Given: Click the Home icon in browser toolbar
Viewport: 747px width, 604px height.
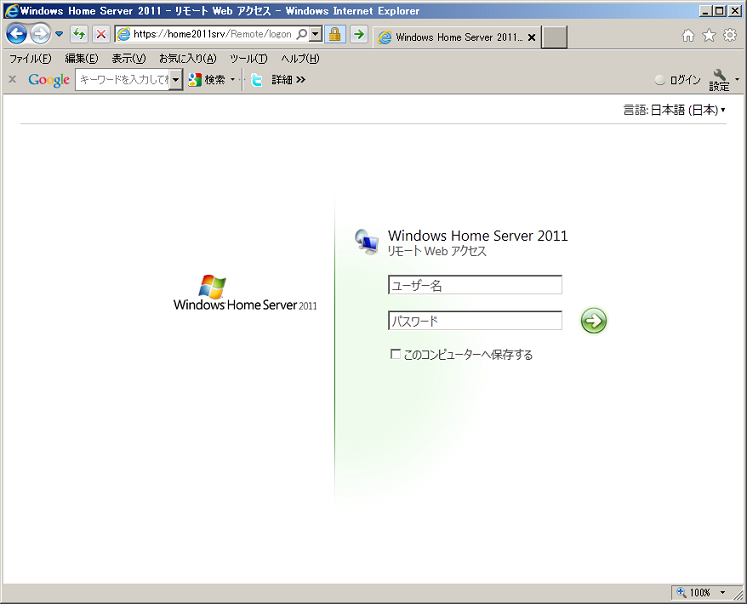Looking at the screenshot, I should click(x=688, y=35).
